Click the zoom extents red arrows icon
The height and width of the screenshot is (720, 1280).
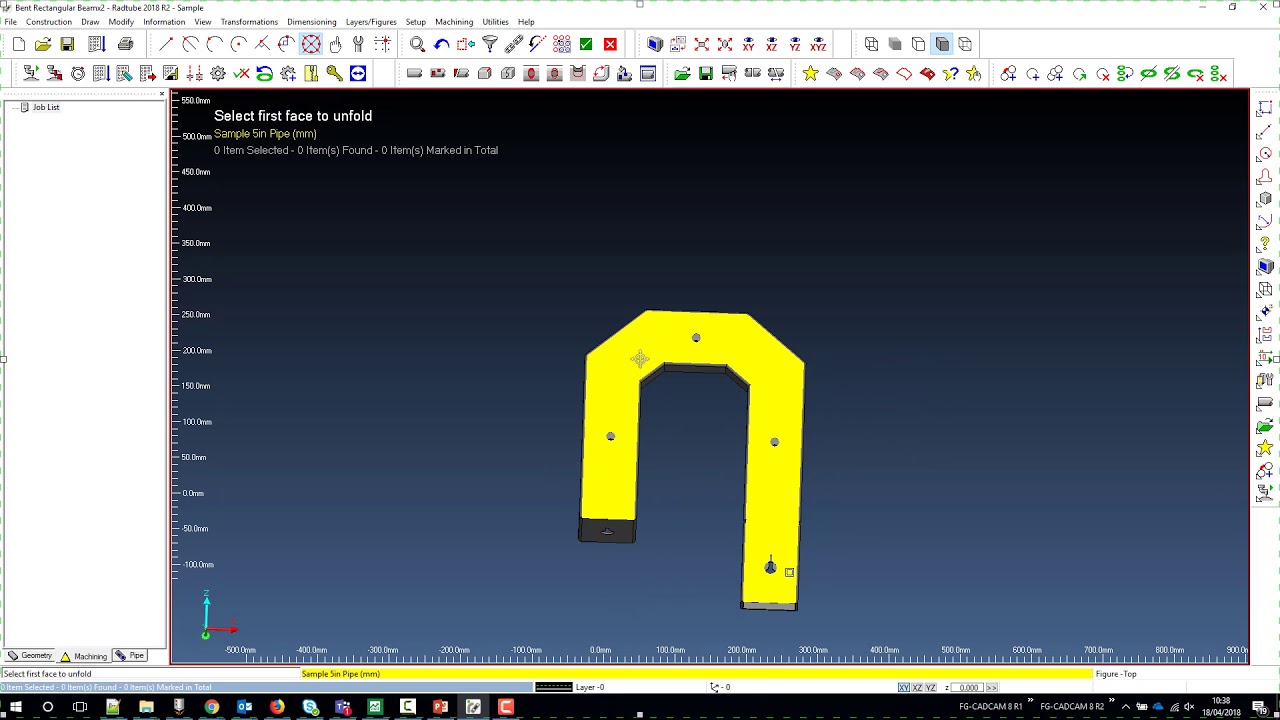click(701, 44)
